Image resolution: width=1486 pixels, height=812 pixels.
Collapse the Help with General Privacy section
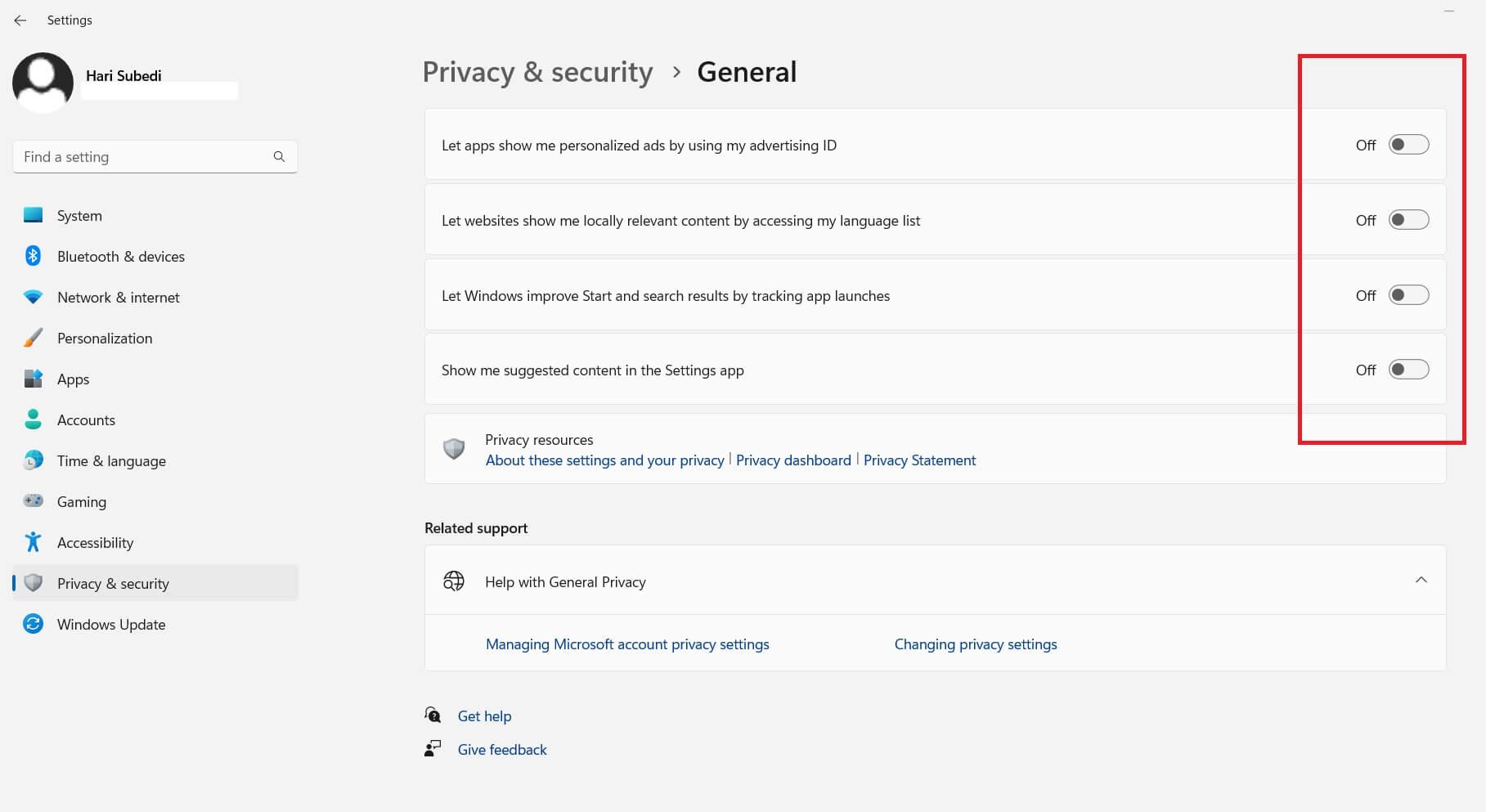1421,581
